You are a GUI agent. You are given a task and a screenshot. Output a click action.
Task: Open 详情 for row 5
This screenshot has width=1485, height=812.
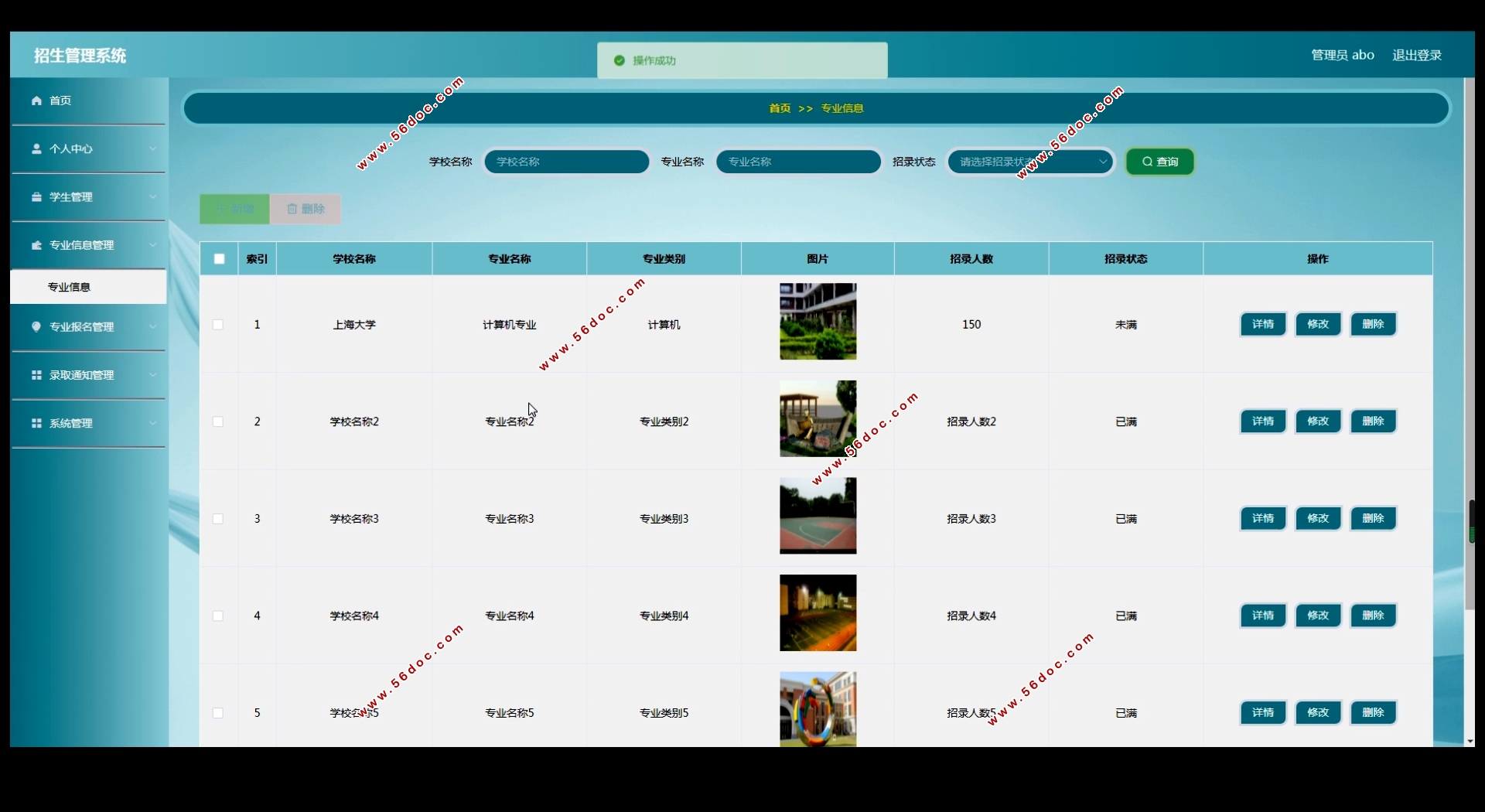point(1263,712)
